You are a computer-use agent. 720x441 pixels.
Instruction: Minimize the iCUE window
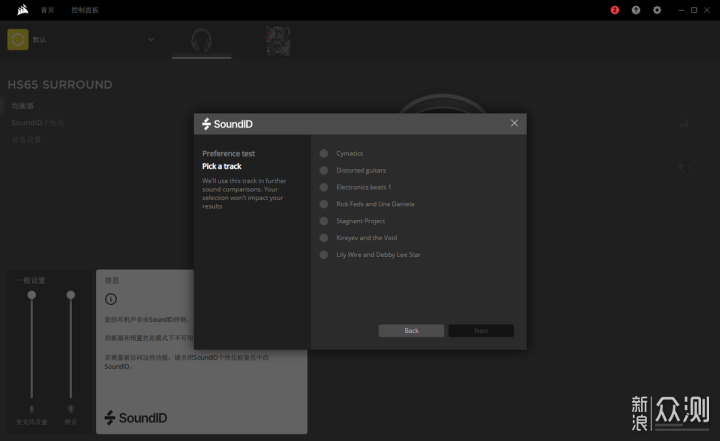[x=681, y=10]
